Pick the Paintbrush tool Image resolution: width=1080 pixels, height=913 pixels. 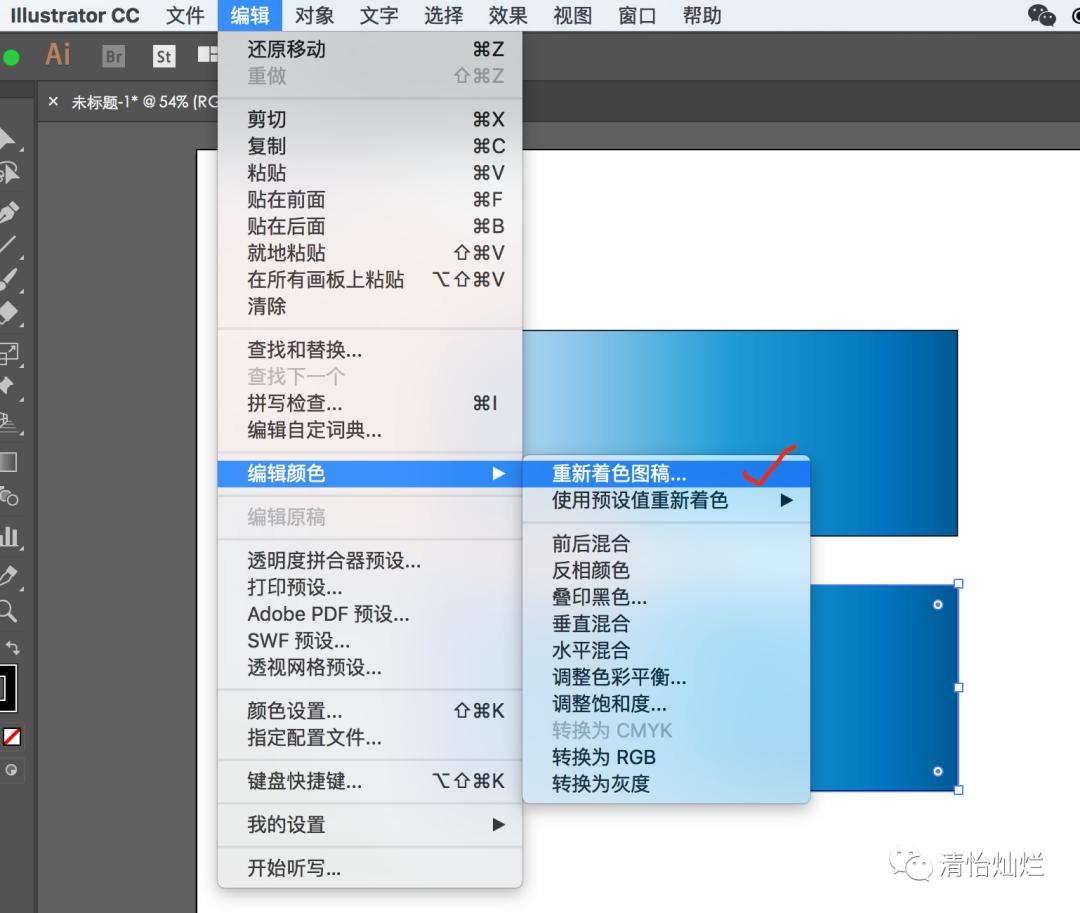pyautogui.click(x=15, y=275)
